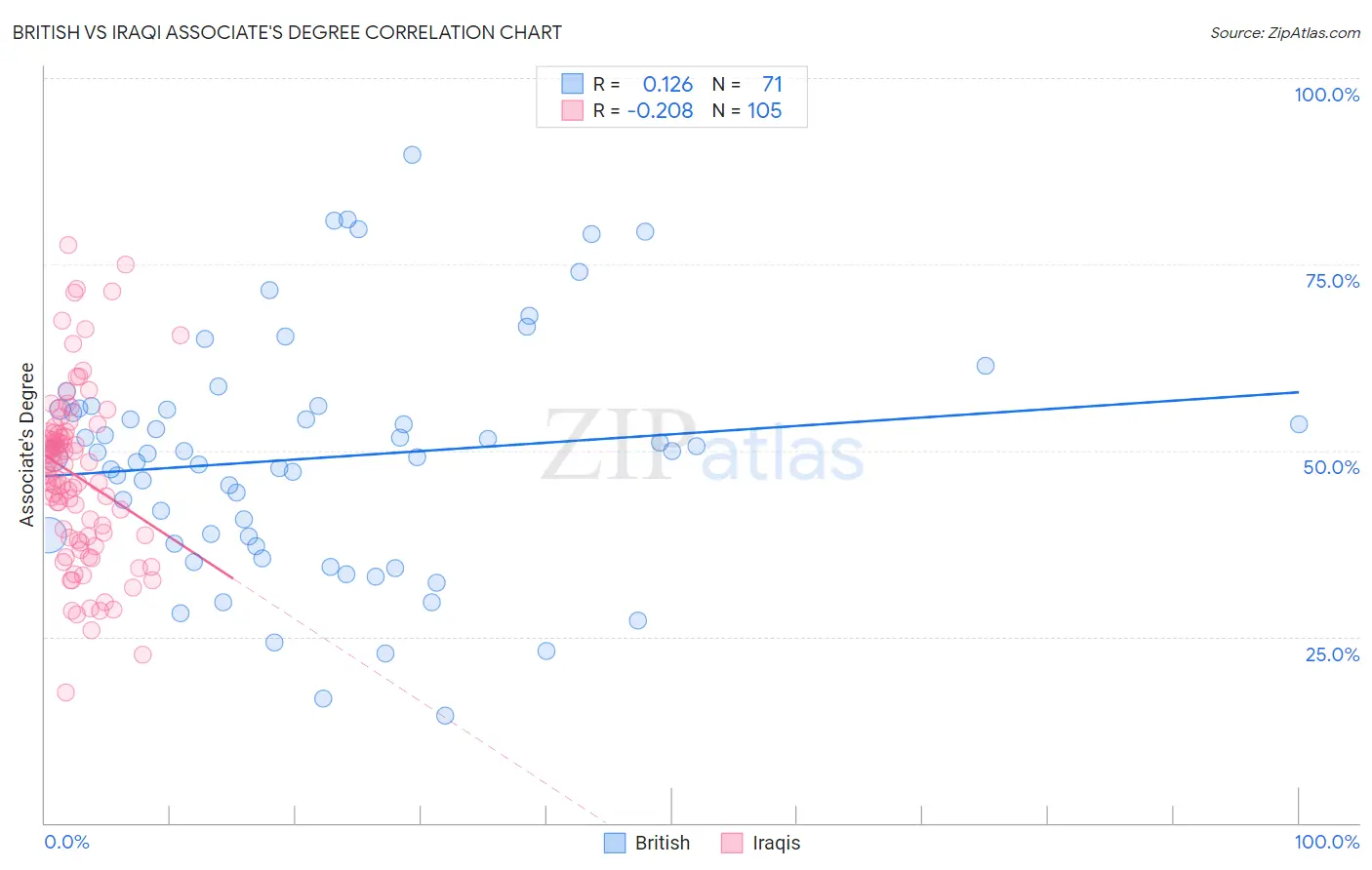Click the Associate's Degree y-axis title
Image resolution: width=1372 pixels, height=870 pixels.
pyautogui.click(x=27, y=445)
